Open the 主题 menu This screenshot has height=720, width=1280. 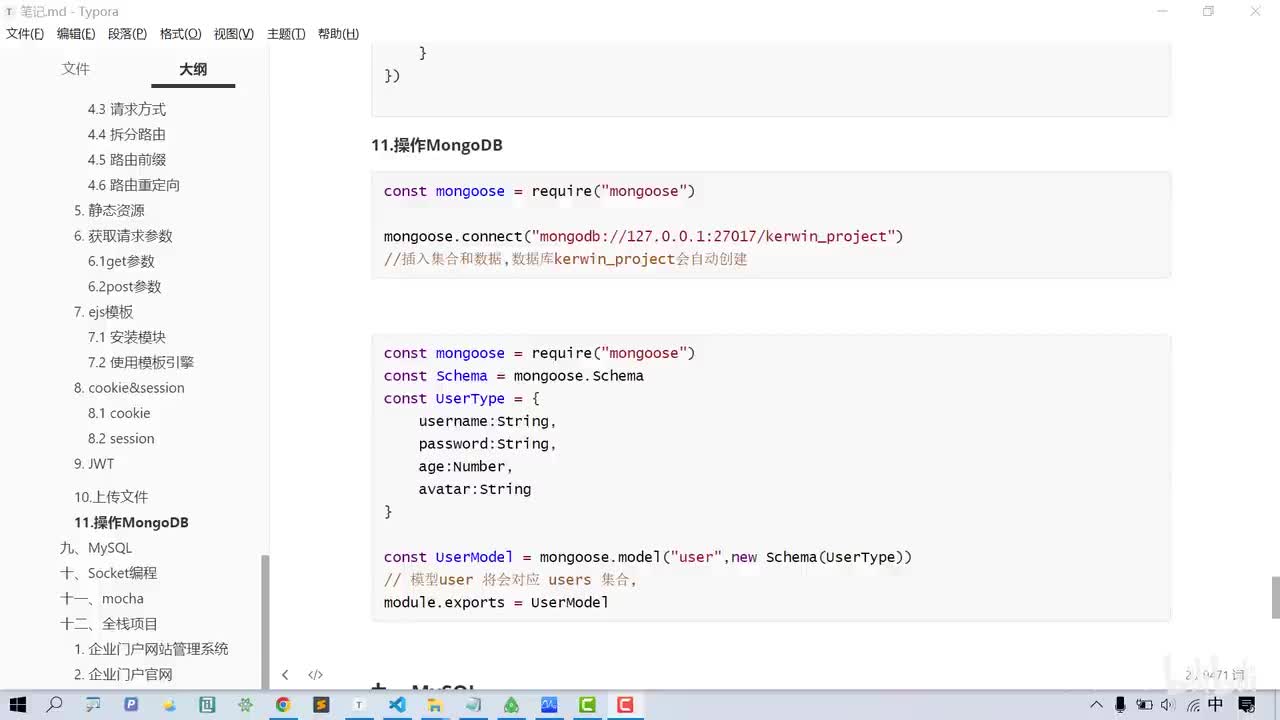(x=286, y=34)
